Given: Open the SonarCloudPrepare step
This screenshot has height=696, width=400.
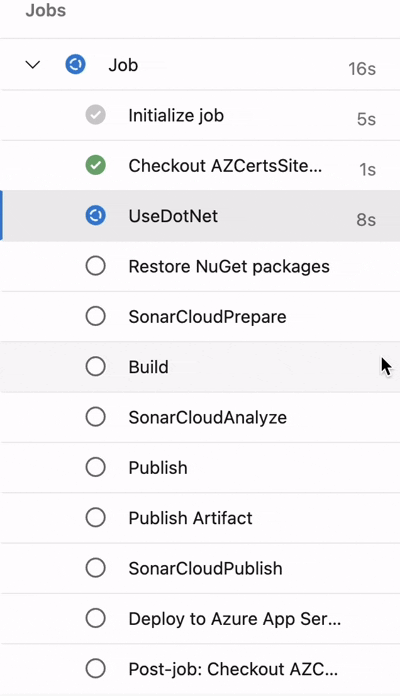Looking at the screenshot, I should (200, 316).
